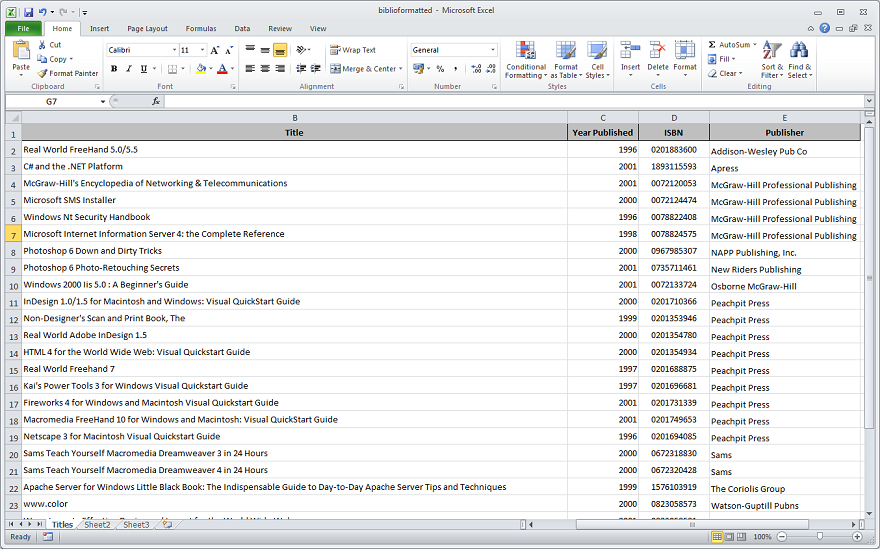Click the Middle Align icon
The image size is (880, 549).
tap(265, 49)
